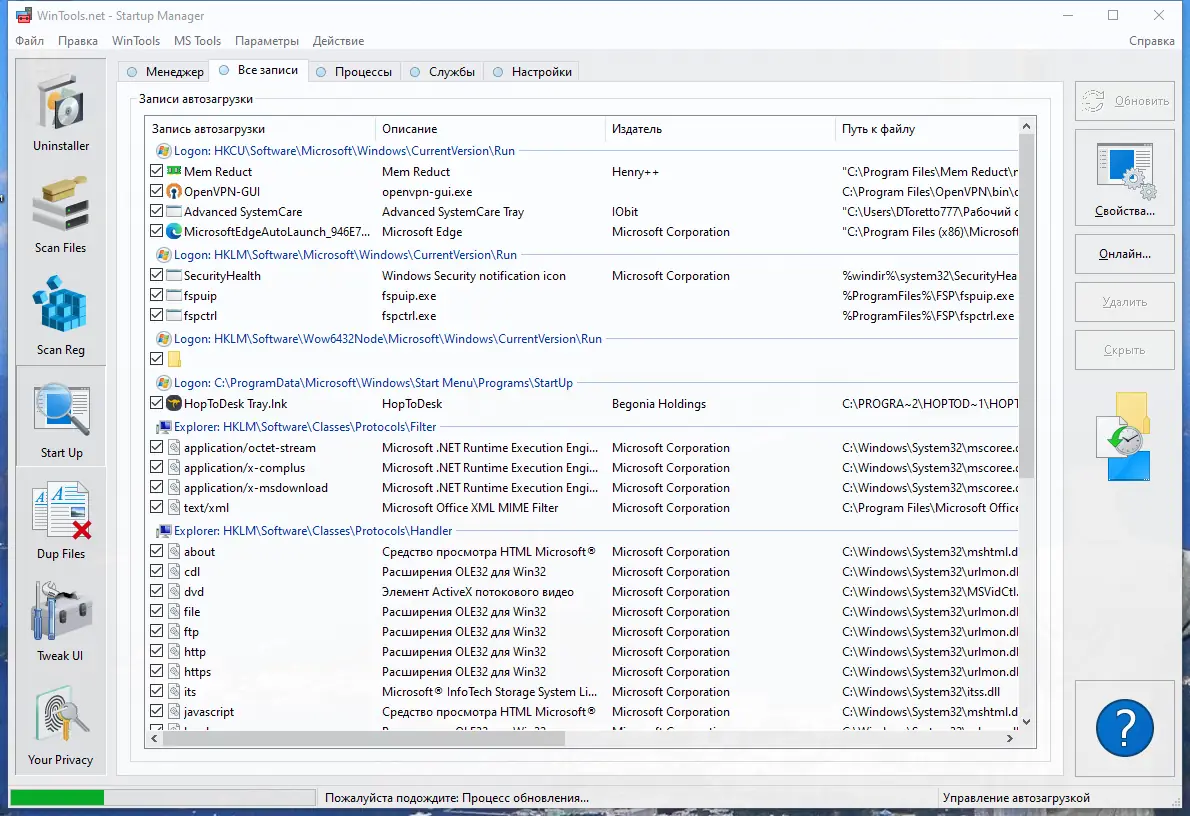
Task: Select the Процессы radio tab
Action: tap(354, 72)
